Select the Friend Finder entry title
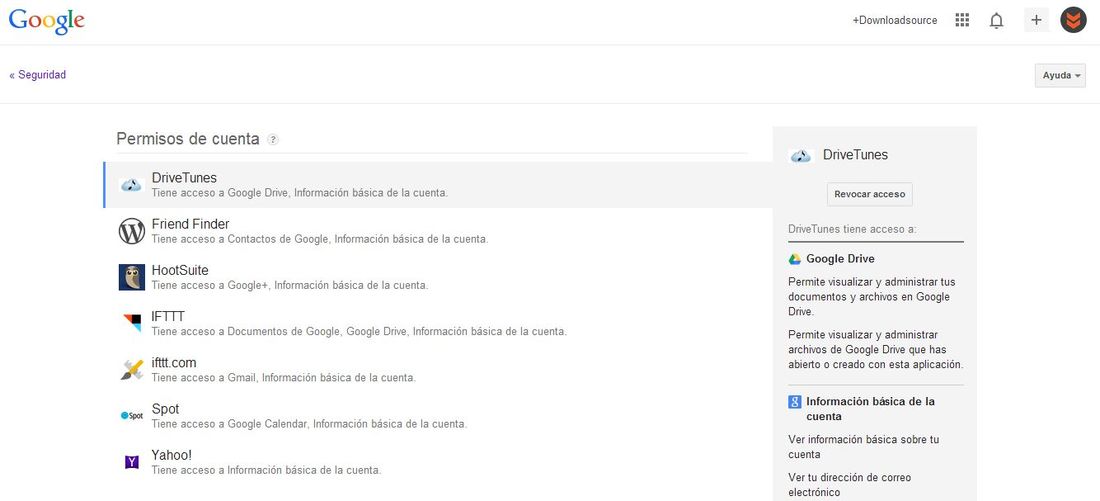 click(x=190, y=224)
